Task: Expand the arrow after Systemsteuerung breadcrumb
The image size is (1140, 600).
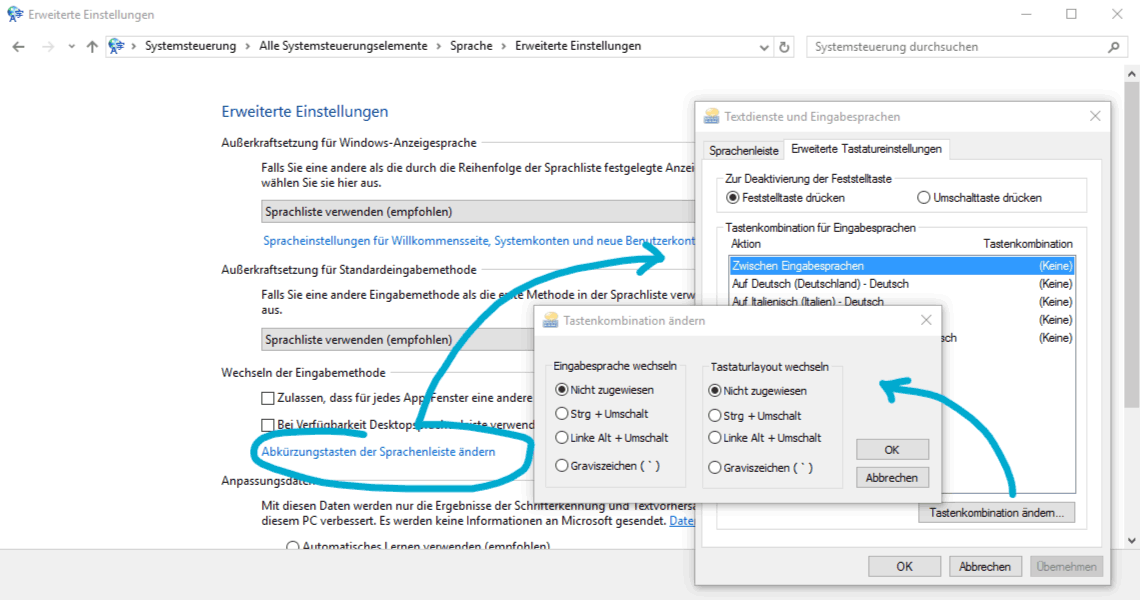Action: pos(247,47)
